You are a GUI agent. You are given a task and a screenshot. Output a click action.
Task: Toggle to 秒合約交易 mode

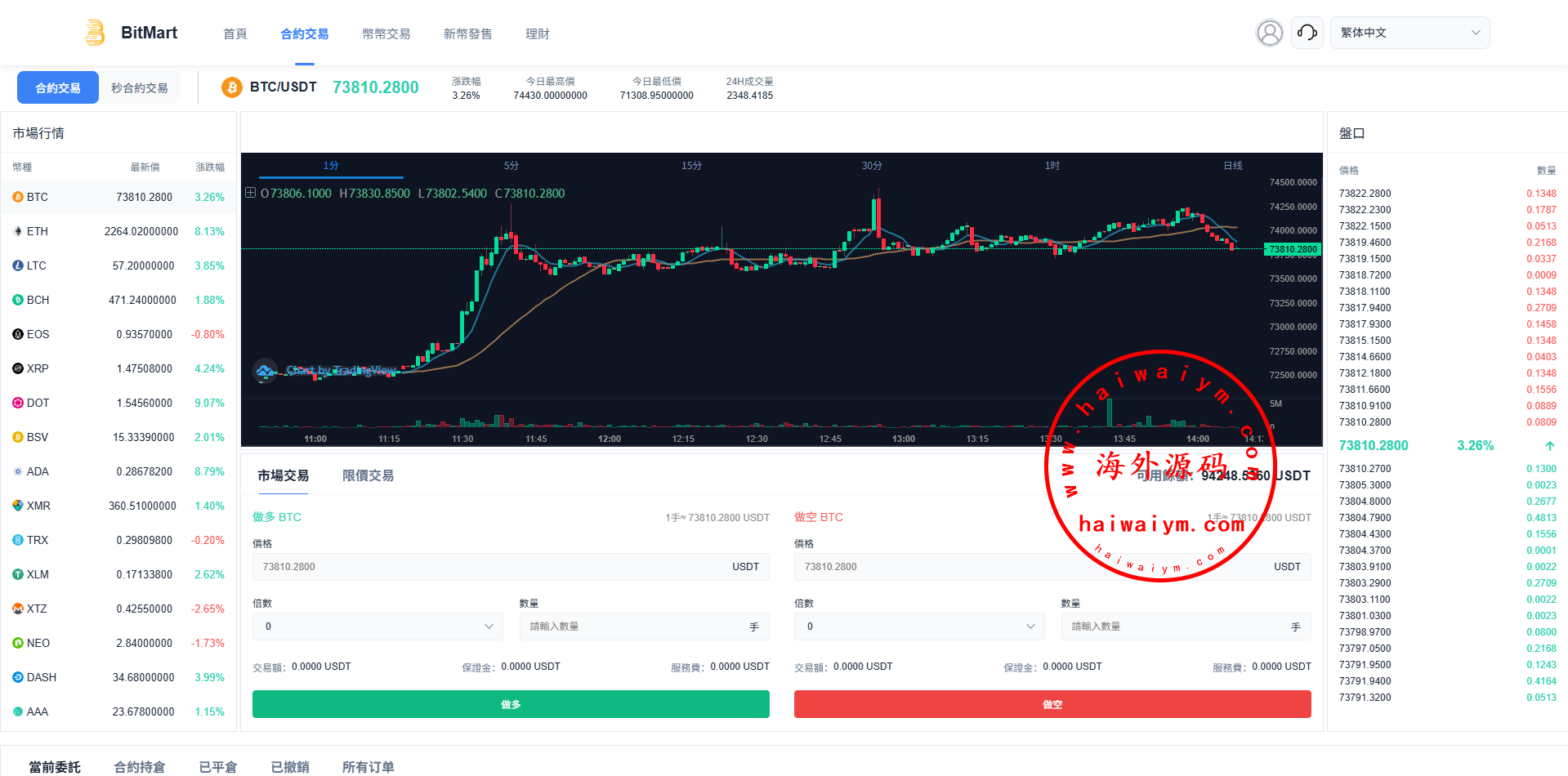tap(140, 88)
